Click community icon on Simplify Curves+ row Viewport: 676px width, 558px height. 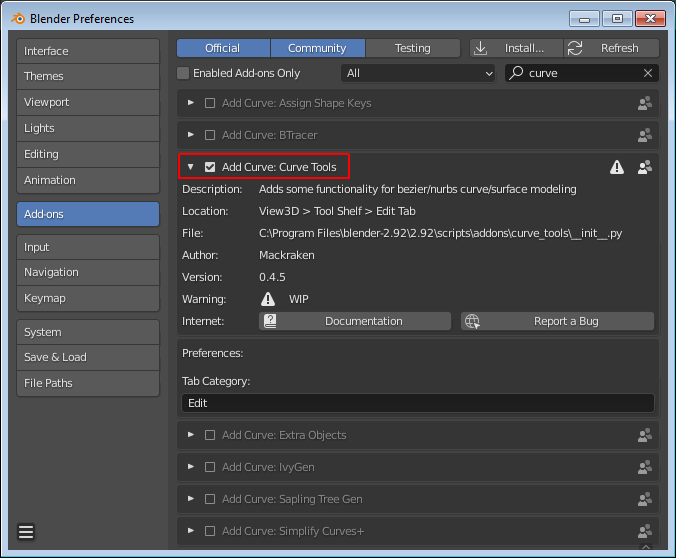tap(645, 531)
